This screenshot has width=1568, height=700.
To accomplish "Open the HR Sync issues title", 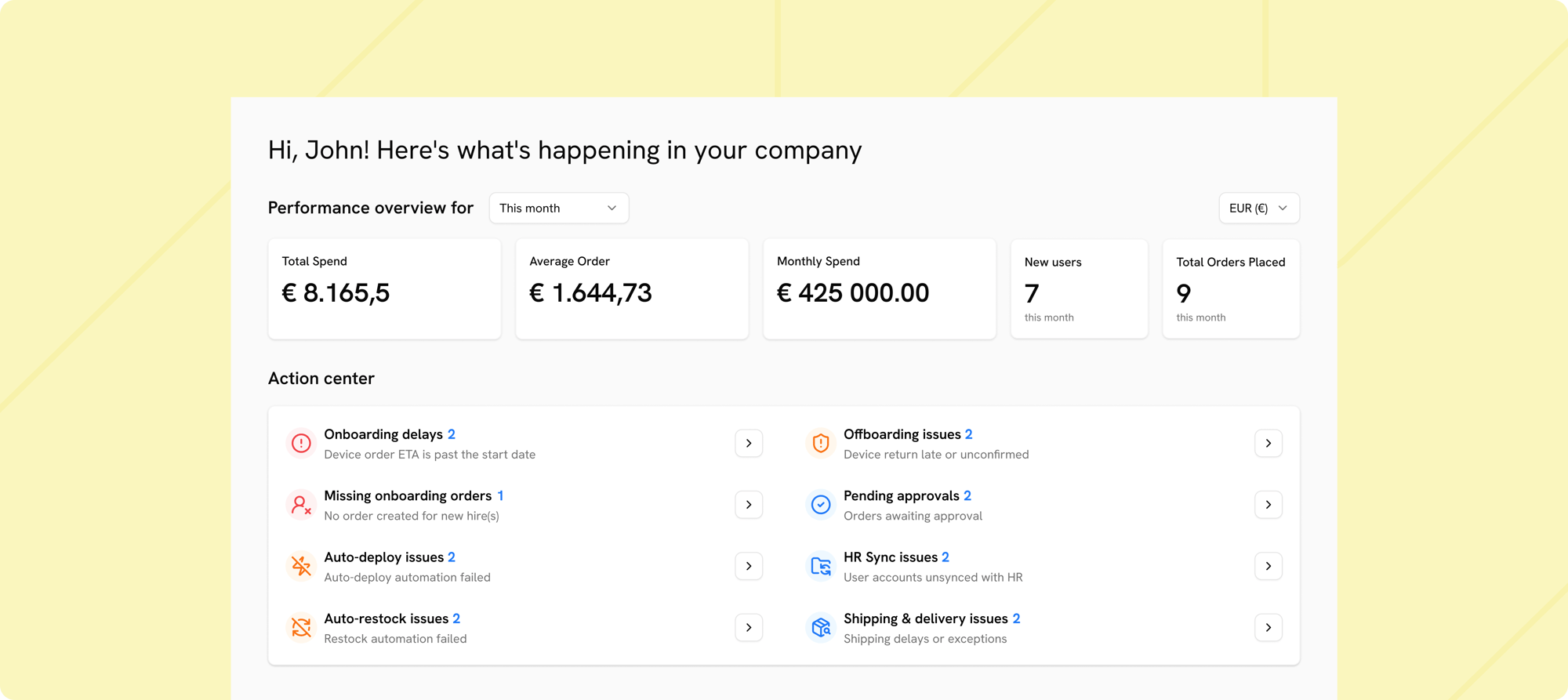I will pyautogui.click(x=891, y=557).
